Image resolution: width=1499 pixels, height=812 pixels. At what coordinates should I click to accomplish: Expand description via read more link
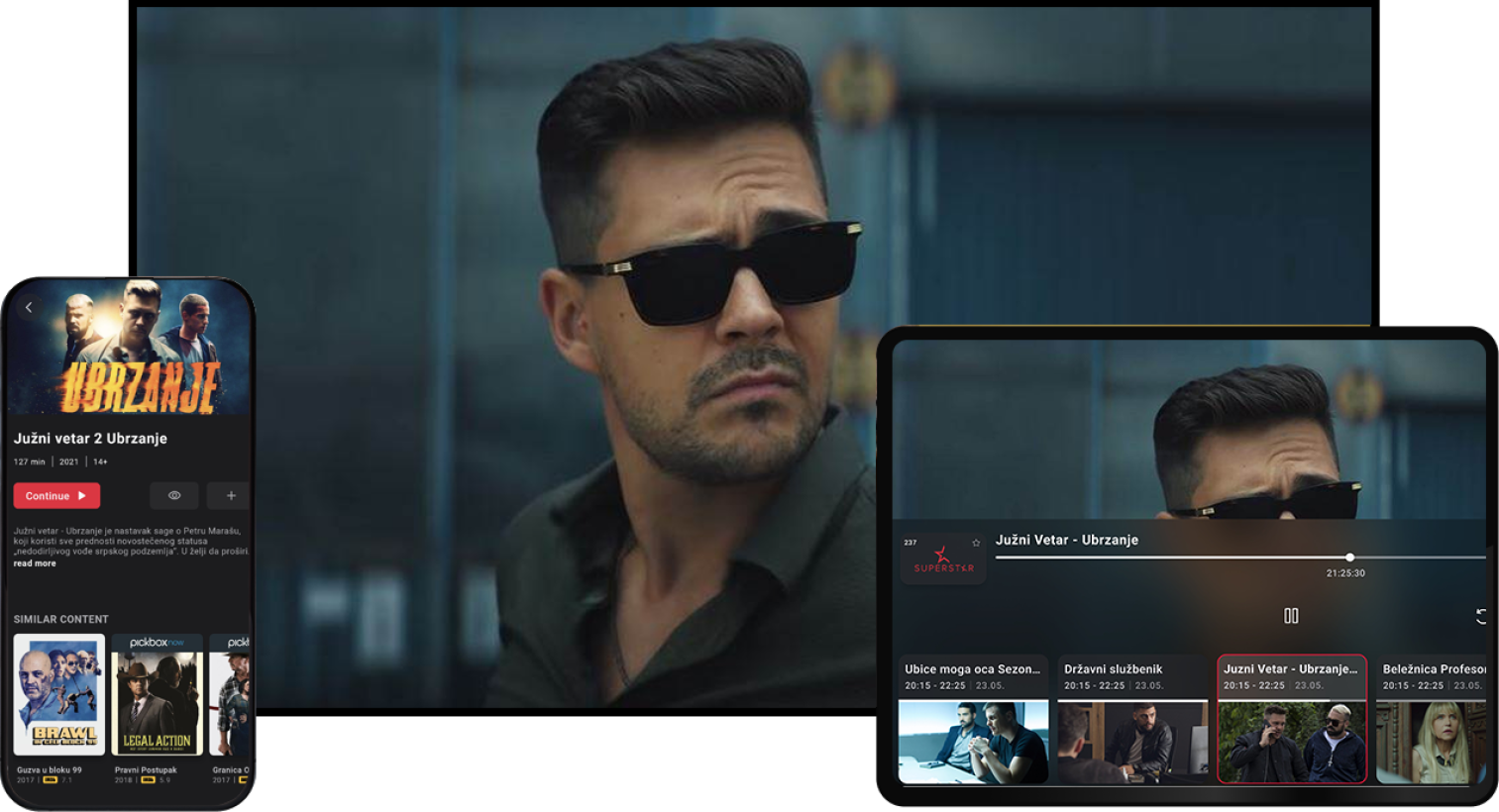point(35,563)
